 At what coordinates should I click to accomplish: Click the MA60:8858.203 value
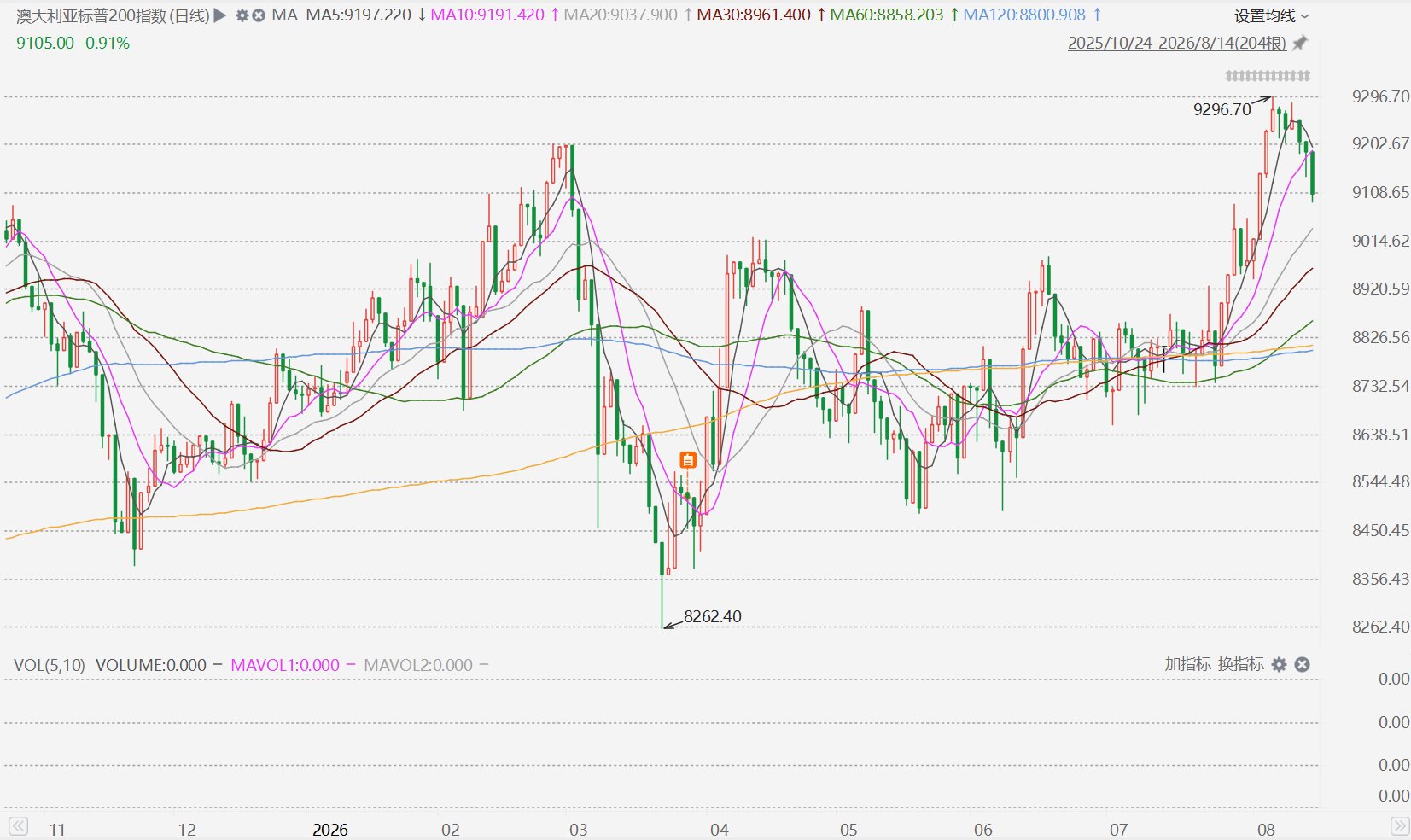pos(887,15)
